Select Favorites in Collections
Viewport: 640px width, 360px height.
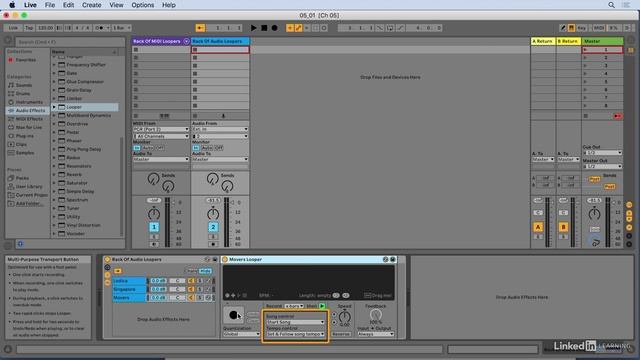click(x=25, y=60)
